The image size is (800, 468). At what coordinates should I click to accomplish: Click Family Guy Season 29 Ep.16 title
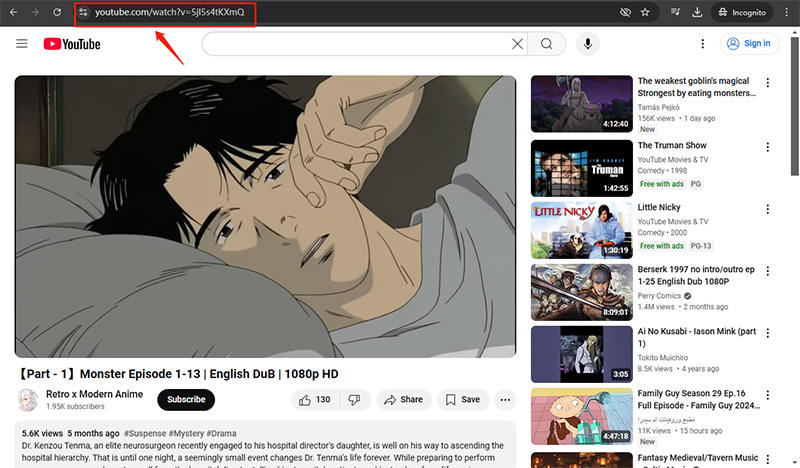tap(698, 400)
